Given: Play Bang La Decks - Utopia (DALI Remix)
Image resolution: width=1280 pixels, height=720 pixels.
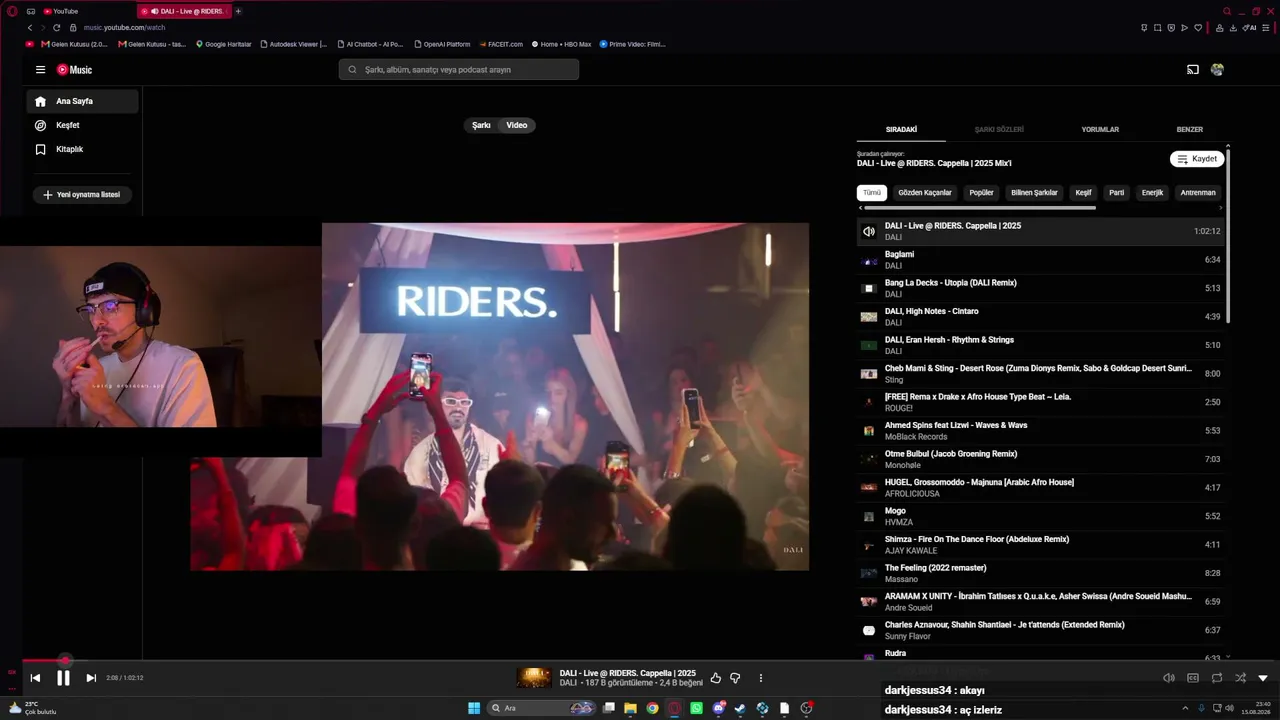Looking at the screenshot, I should click(x=1040, y=288).
